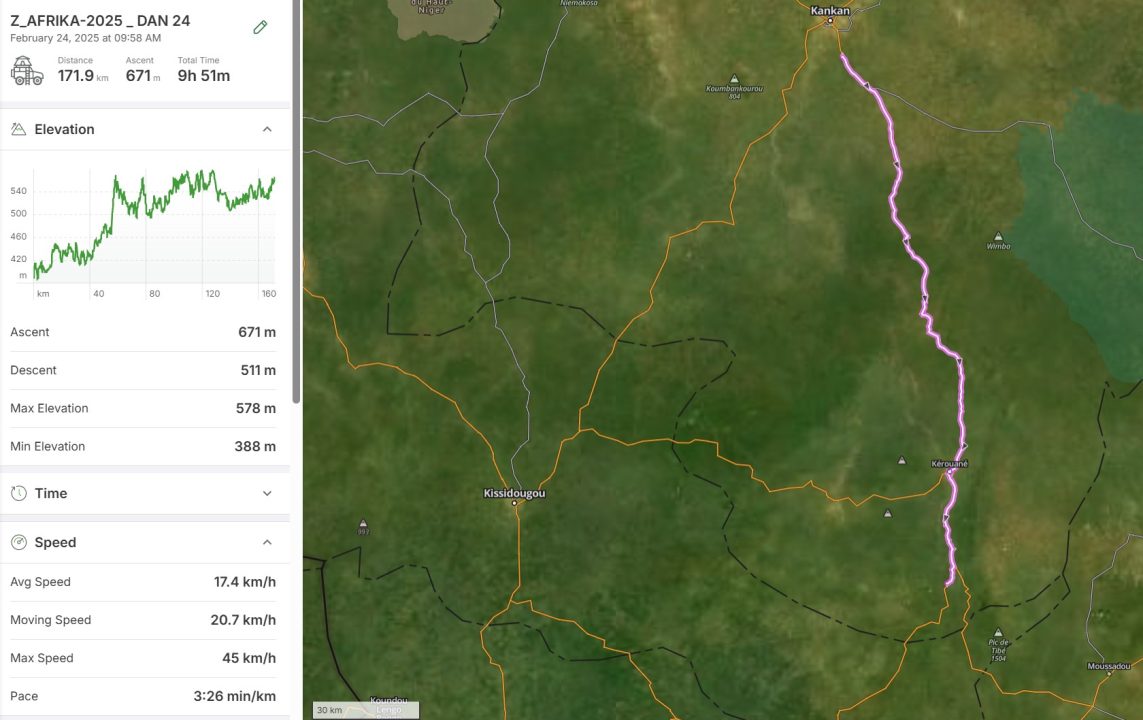Click the sidebar vertical scrollbar
1143x720 pixels.
[x=296, y=200]
